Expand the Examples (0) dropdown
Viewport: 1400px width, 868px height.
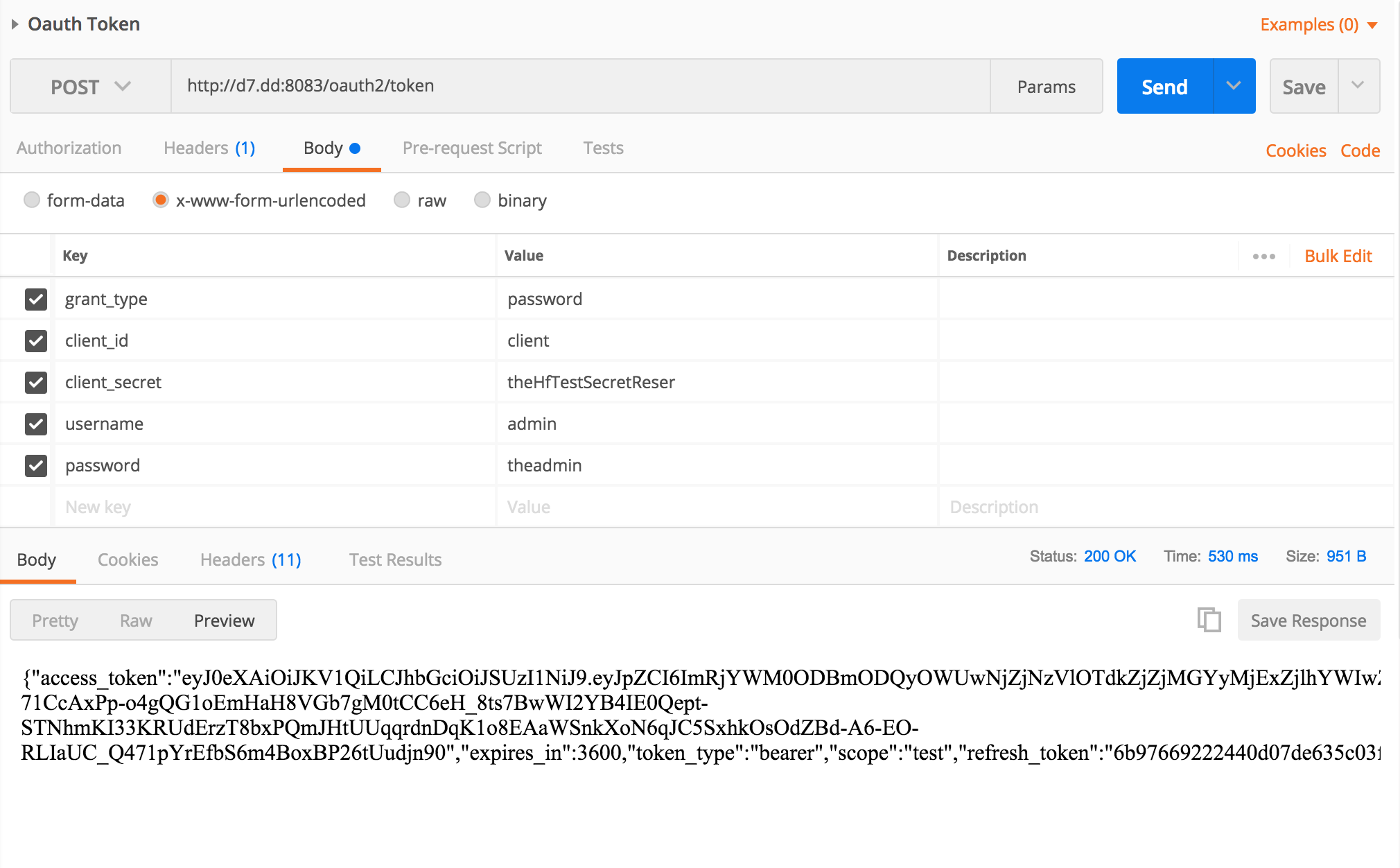click(x=1318, y=25)
